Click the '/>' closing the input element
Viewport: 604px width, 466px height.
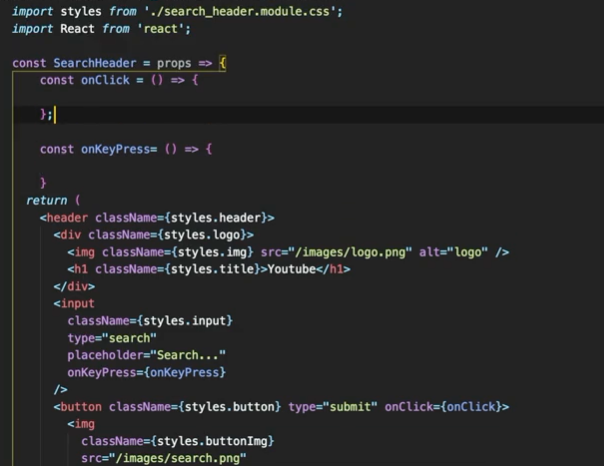[x=60, y=390]
